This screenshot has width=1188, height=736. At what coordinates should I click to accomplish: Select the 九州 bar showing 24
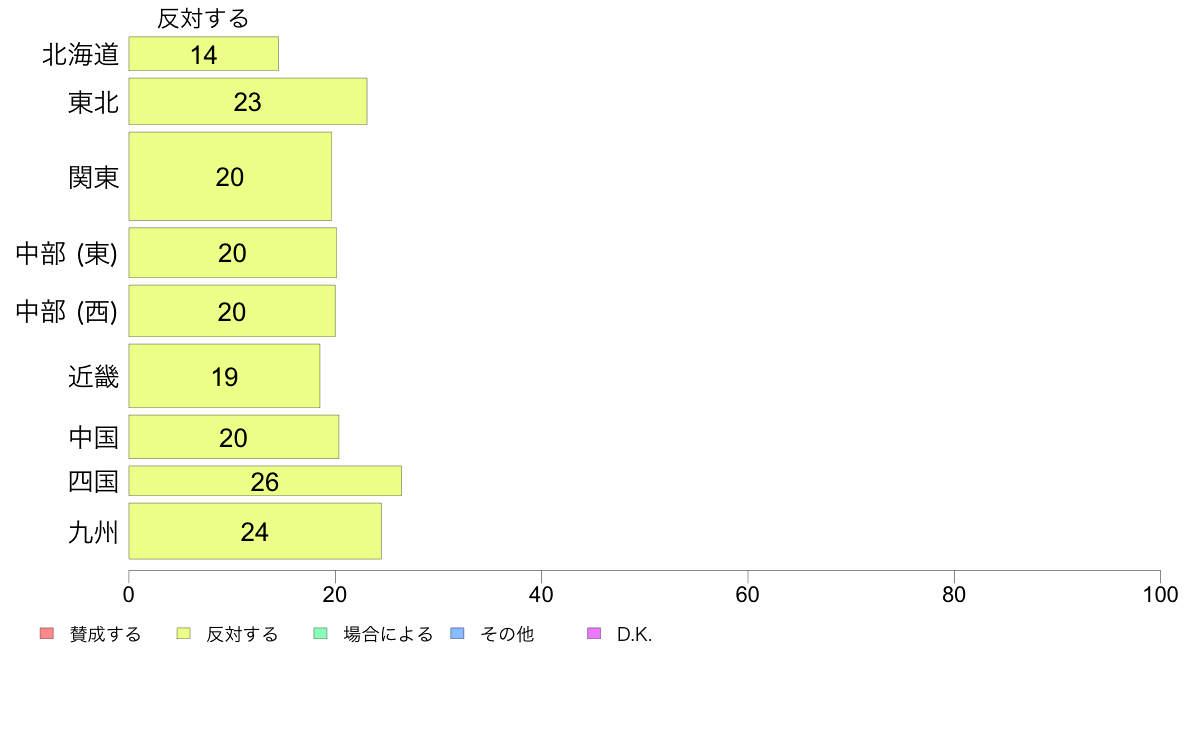(x=255, y=531)
